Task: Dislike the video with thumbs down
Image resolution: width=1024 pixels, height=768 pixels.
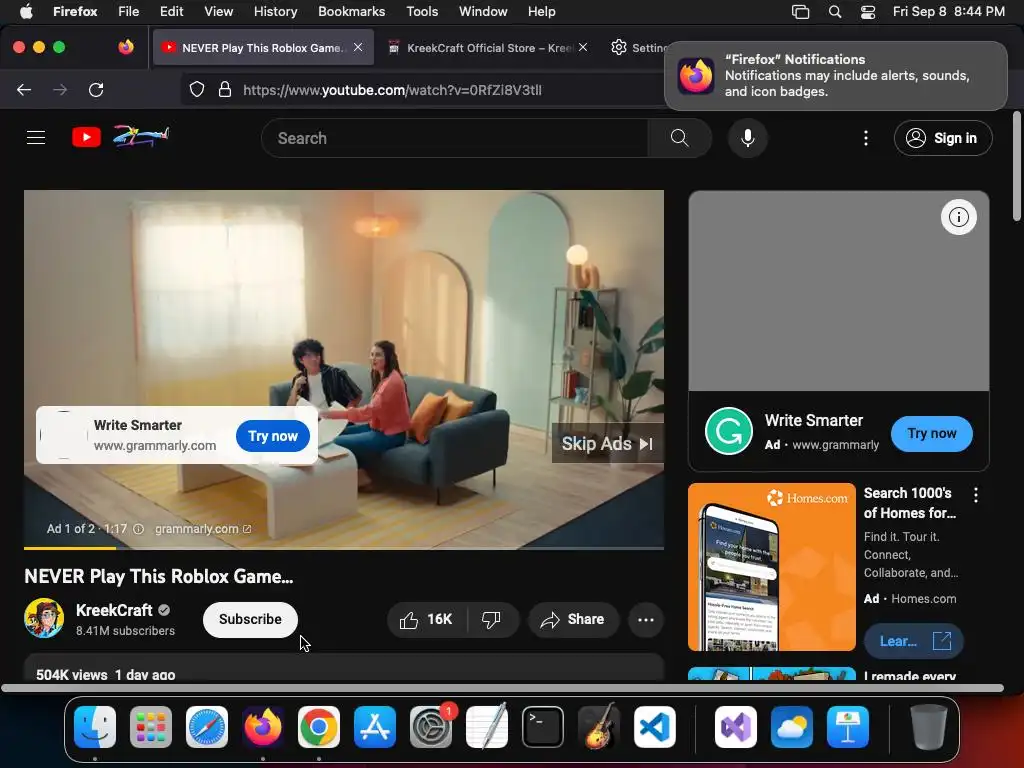Action: [492, 619]
